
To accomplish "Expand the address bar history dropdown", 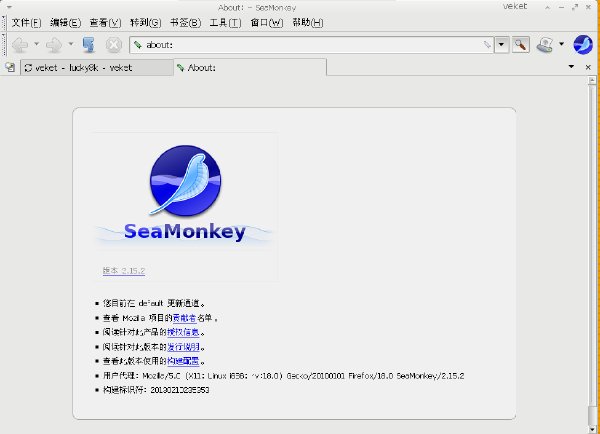I will 501,45.
